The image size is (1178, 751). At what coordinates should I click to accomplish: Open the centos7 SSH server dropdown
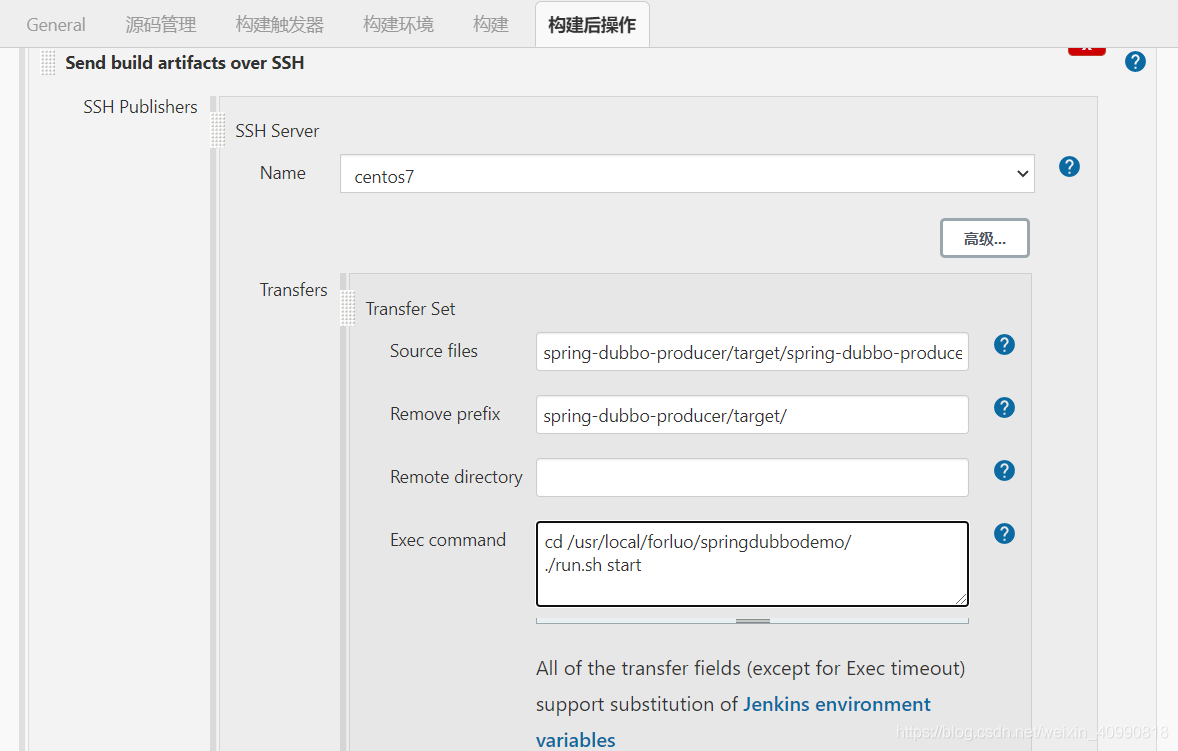687,174
